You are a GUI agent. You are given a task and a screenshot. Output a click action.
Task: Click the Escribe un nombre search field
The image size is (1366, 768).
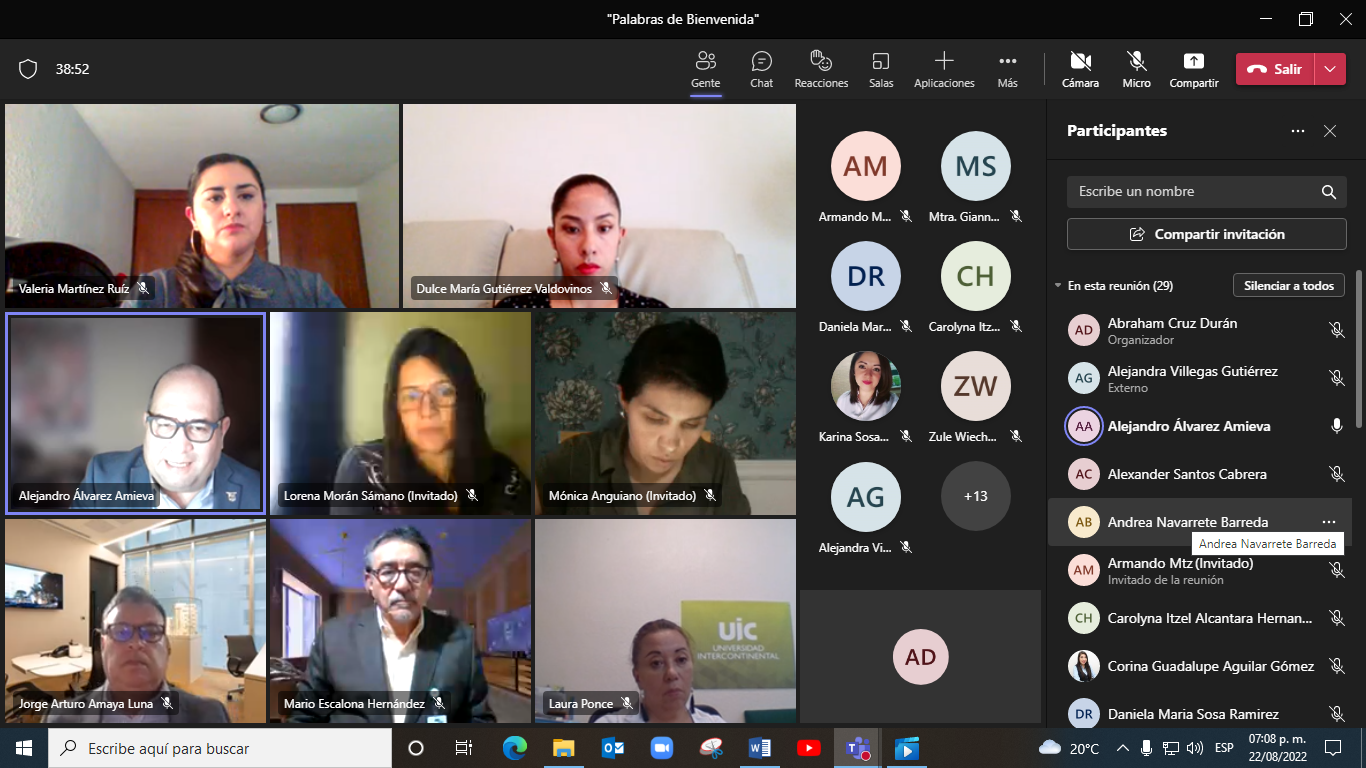tap(1207, 192)
